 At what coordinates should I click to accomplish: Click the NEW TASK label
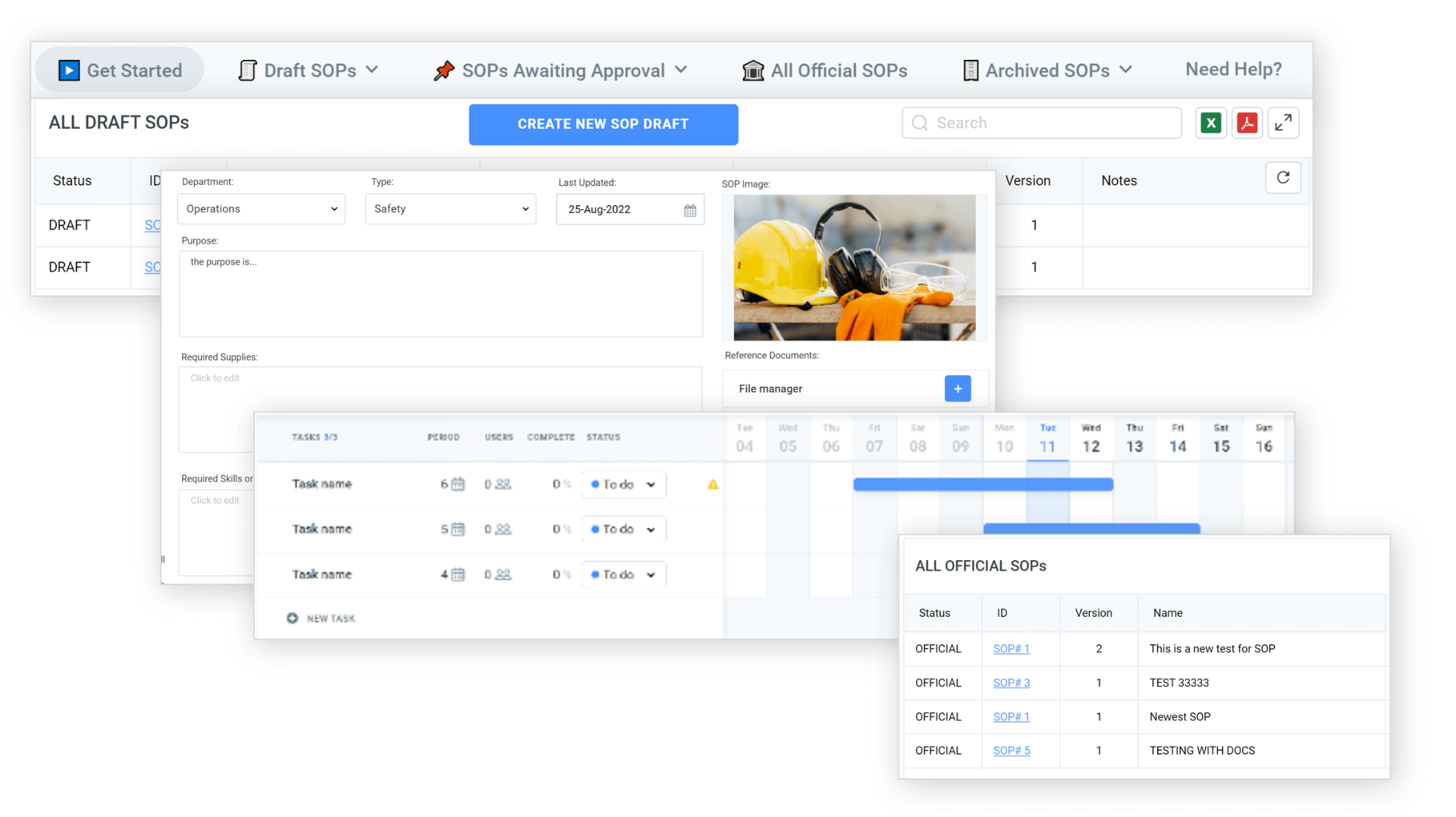click(331, 618)
